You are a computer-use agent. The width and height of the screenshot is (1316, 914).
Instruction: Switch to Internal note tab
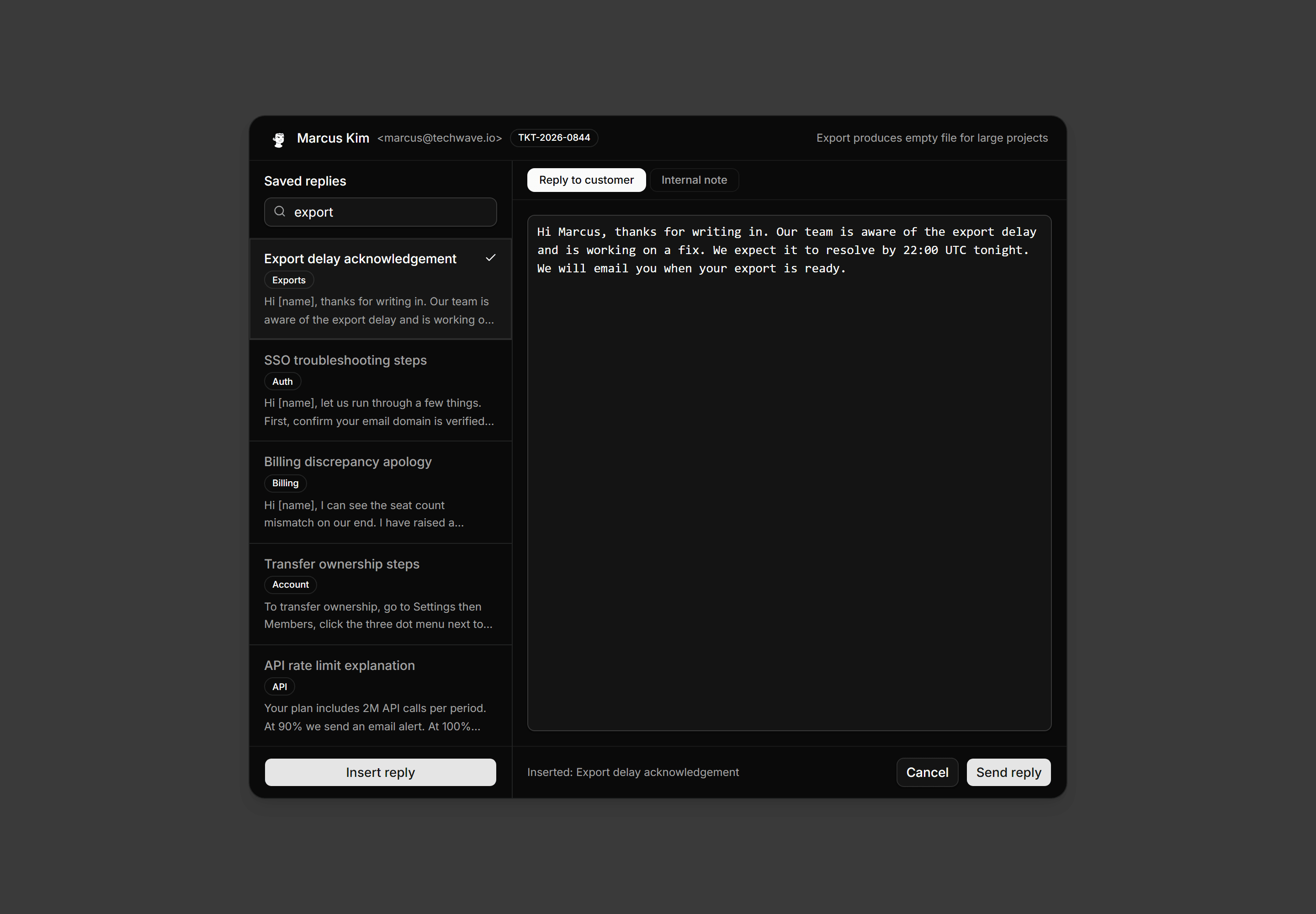[x=694, y=180]
